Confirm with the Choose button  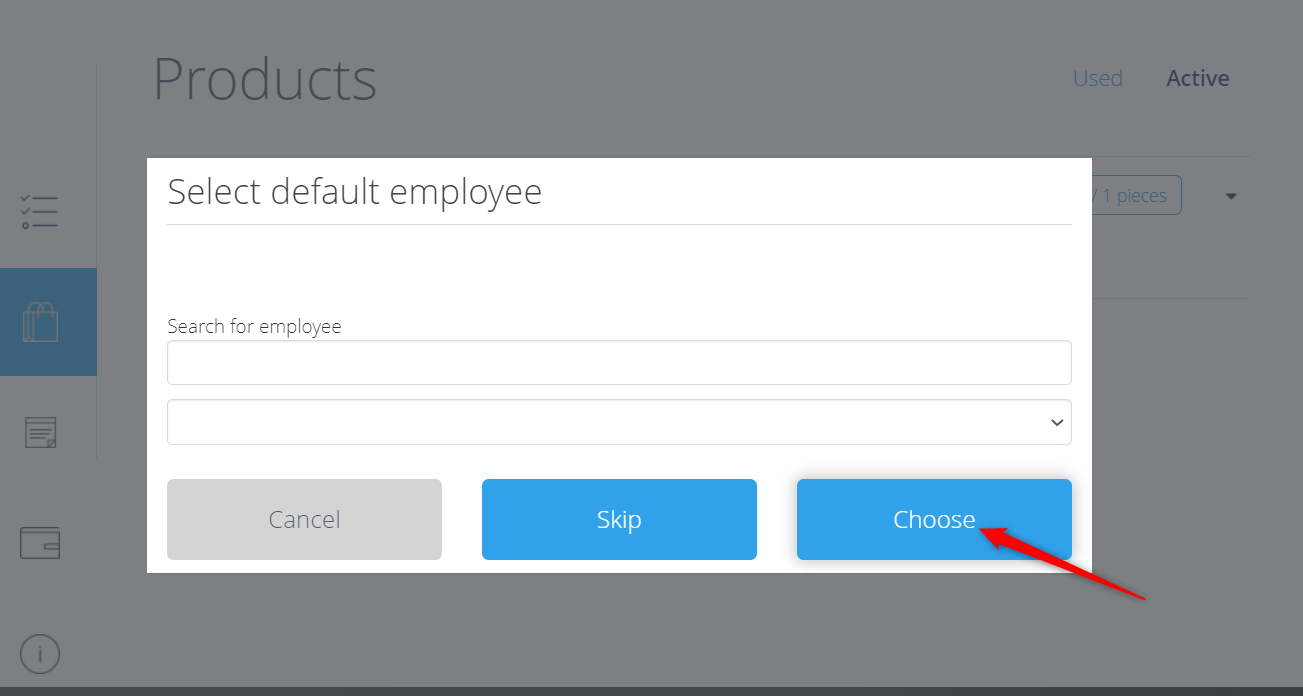pyautogui.click(x=934, y=519)
